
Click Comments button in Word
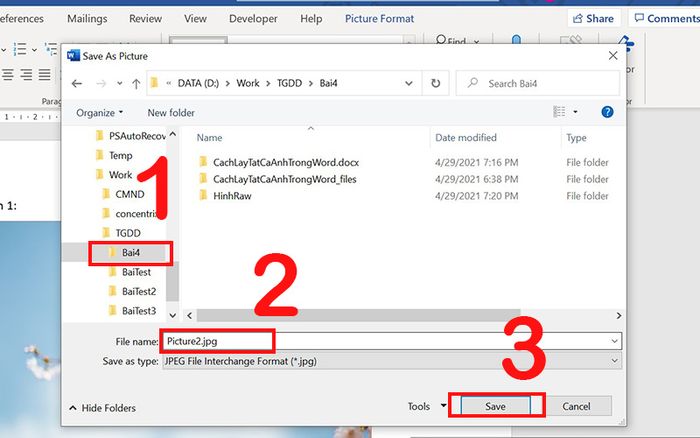664,19
